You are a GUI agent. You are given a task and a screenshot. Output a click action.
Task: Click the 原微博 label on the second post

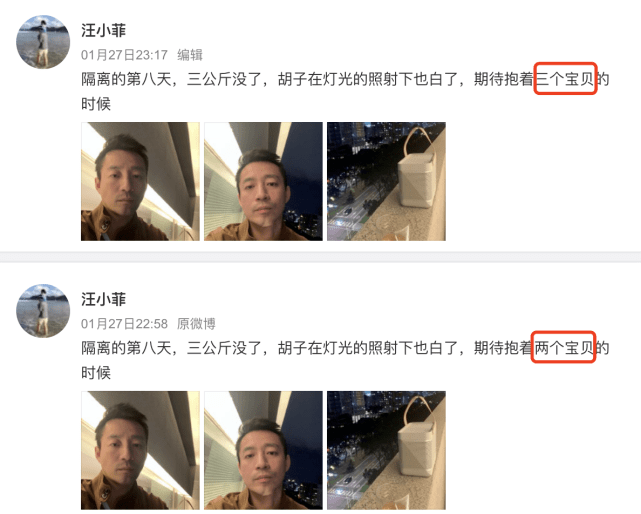(196, 324)
